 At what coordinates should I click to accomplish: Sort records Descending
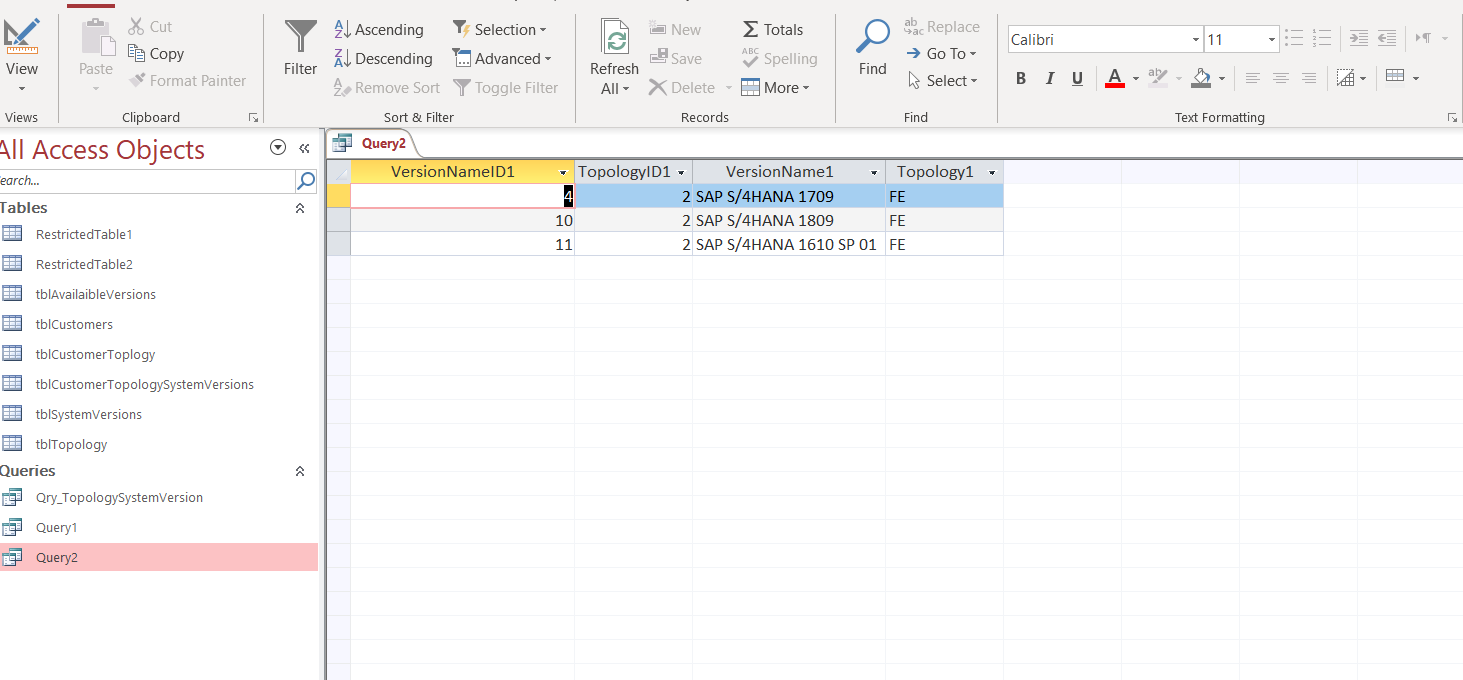[382, 59]
